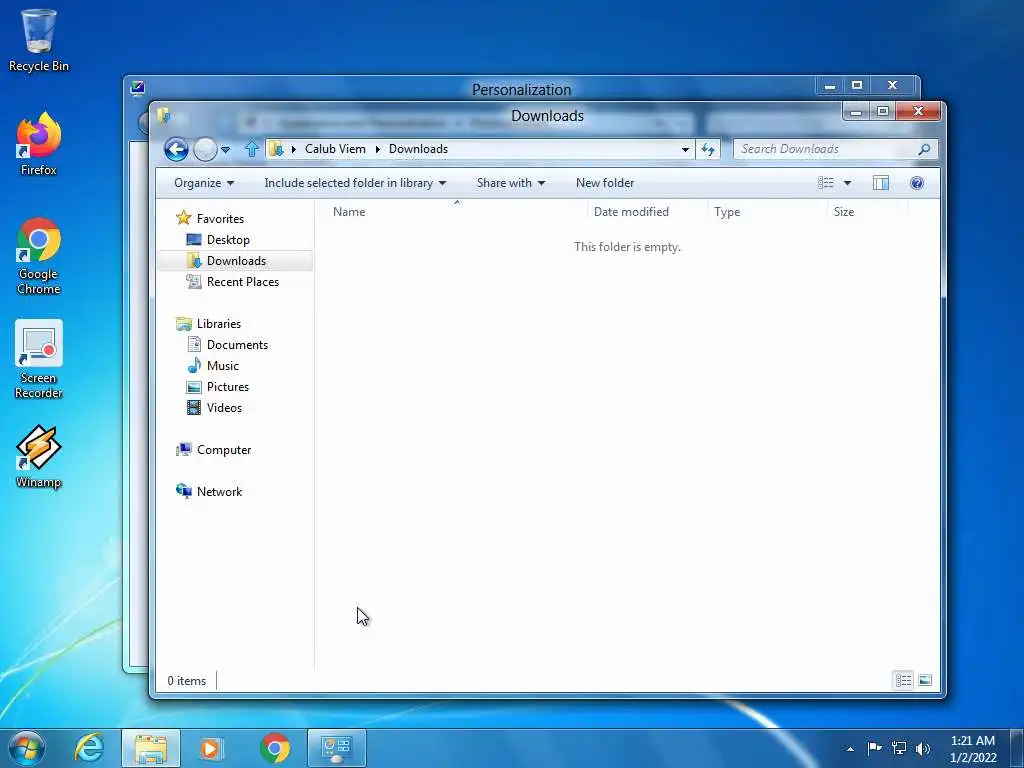The height and width of the screenshot is (768, 1024).
Task: Click the Network globe icon
Action: coord(184,491)
